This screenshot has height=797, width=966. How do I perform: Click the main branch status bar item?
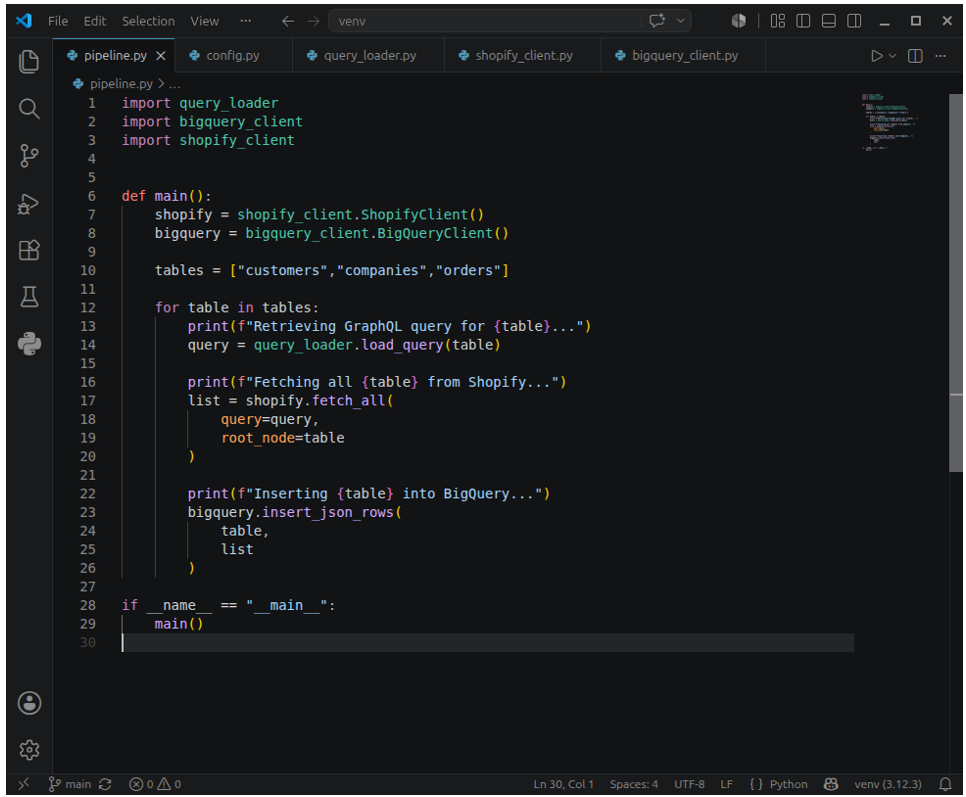pos(70,784)
